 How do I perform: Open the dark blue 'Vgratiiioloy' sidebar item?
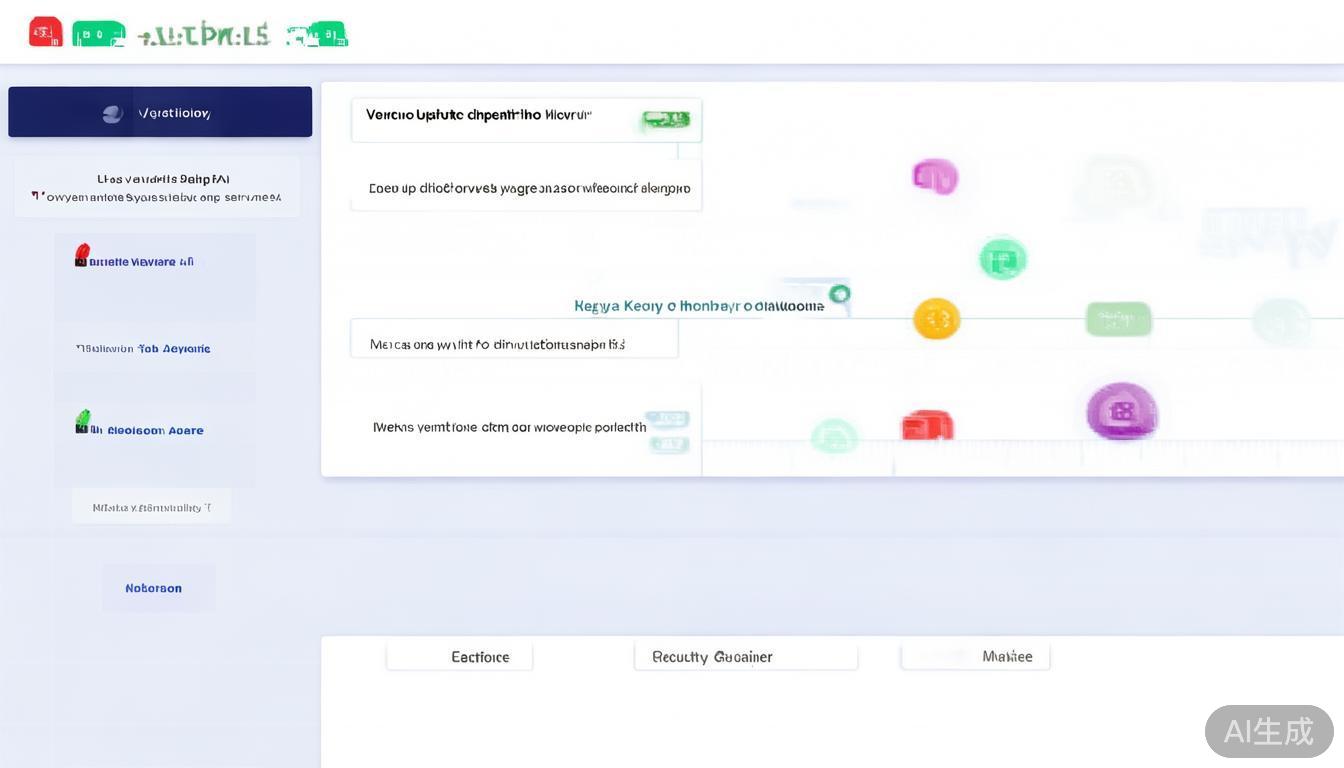(160, 112)
